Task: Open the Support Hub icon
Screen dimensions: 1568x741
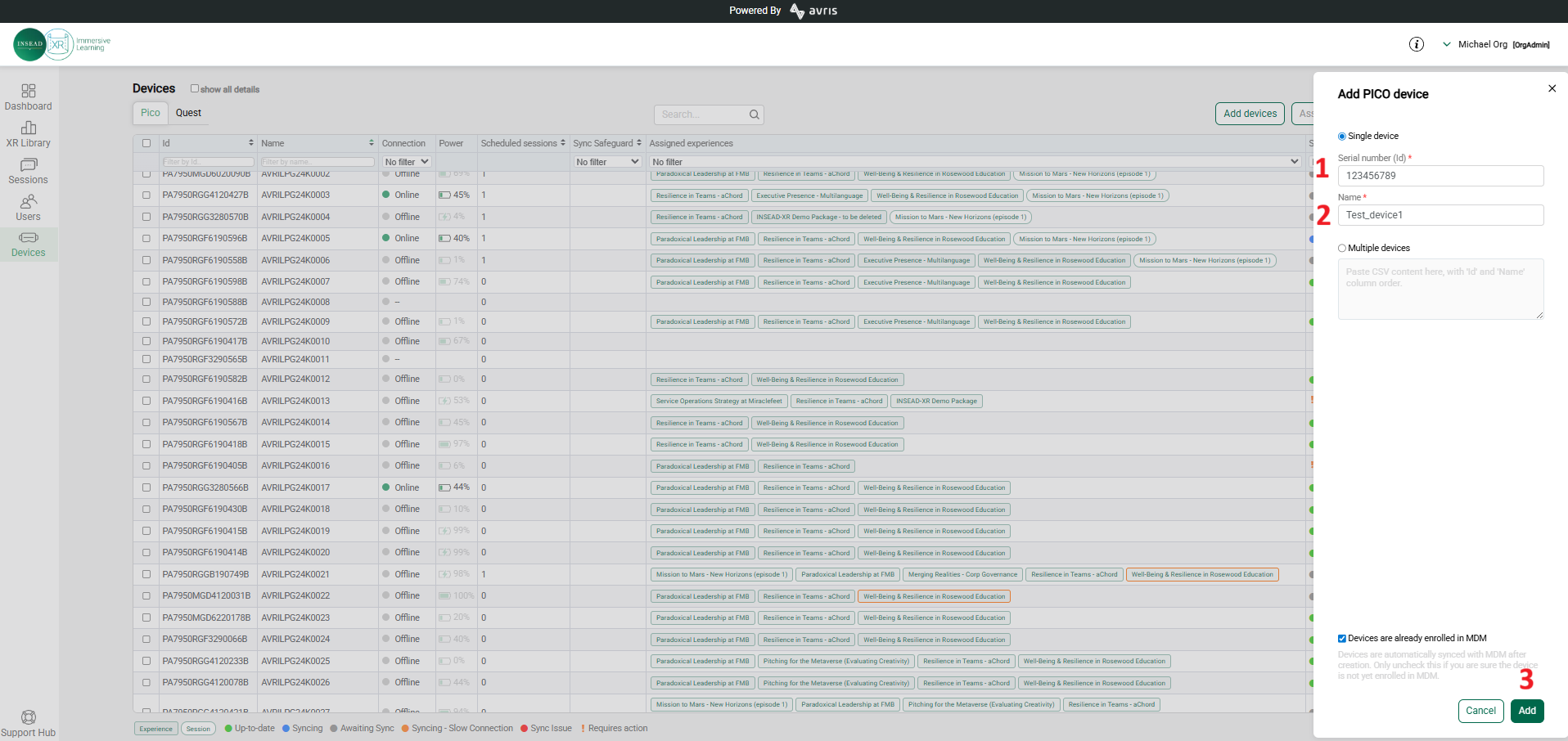Action: [29, 717]
